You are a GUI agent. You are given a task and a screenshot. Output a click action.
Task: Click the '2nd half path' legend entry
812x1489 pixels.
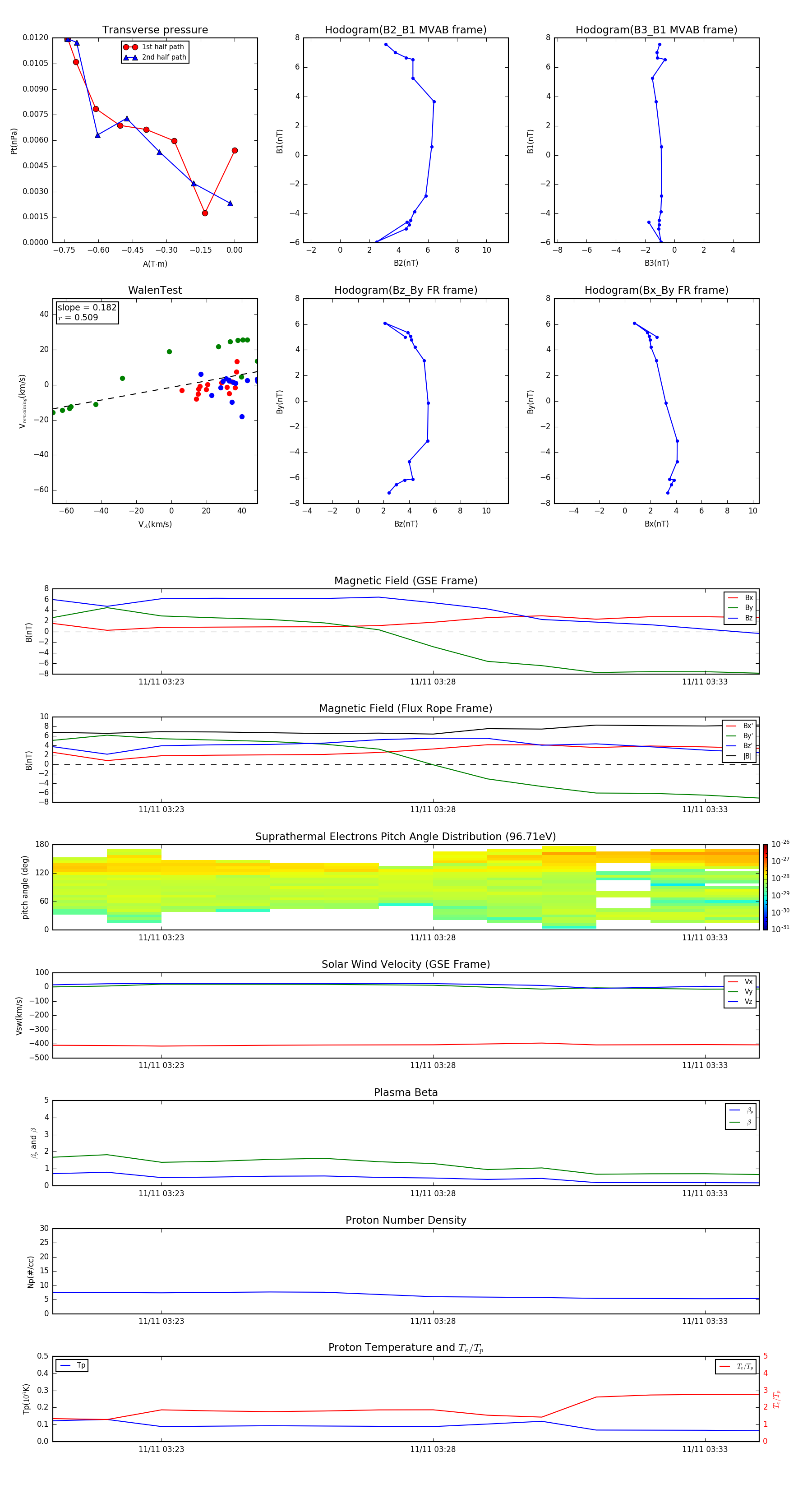pyautogui.click(x=155, y=57)
